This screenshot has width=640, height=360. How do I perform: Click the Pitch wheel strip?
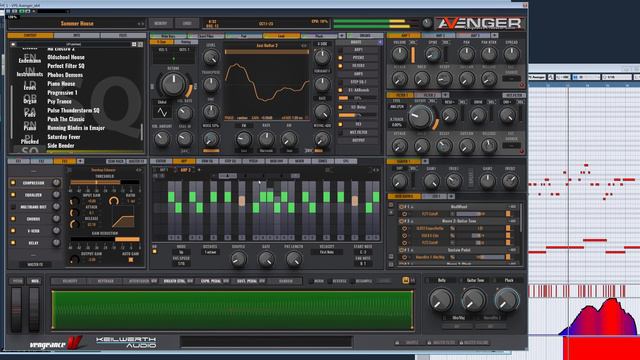click(x=16, y=309)
